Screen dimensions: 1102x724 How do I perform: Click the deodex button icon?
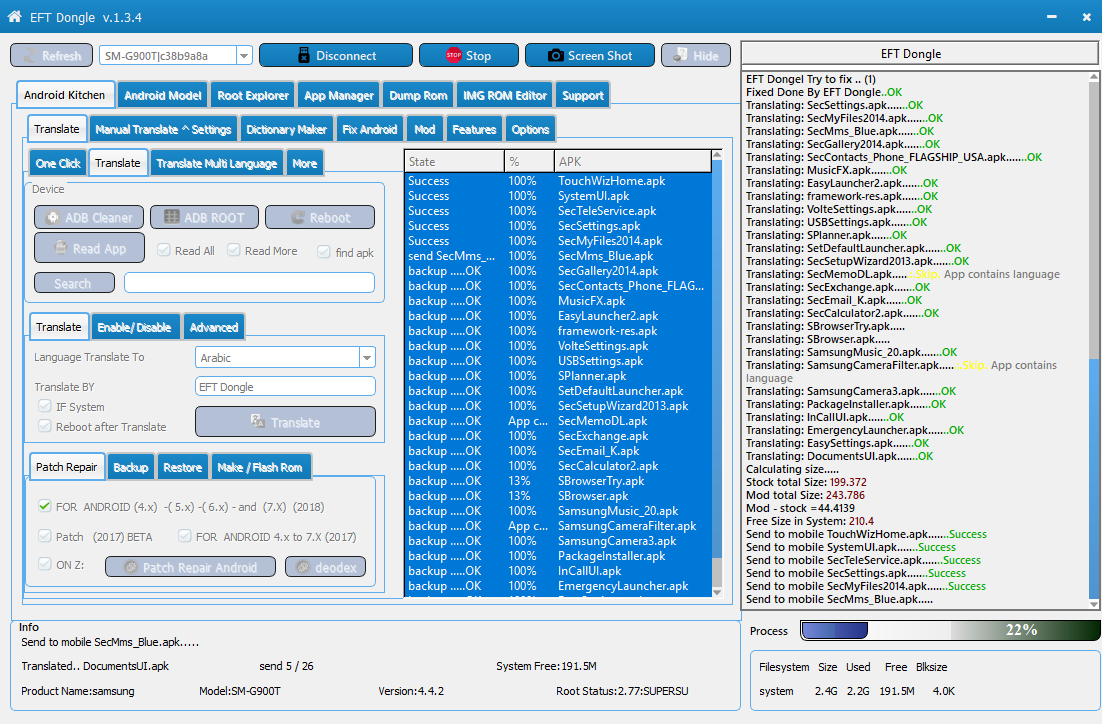303,567
